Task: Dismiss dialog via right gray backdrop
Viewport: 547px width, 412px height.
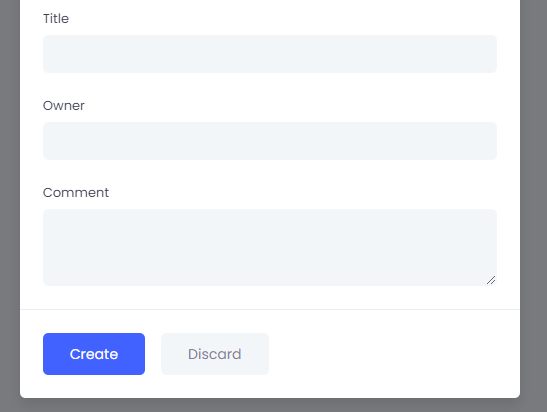Action: (533, 206)
